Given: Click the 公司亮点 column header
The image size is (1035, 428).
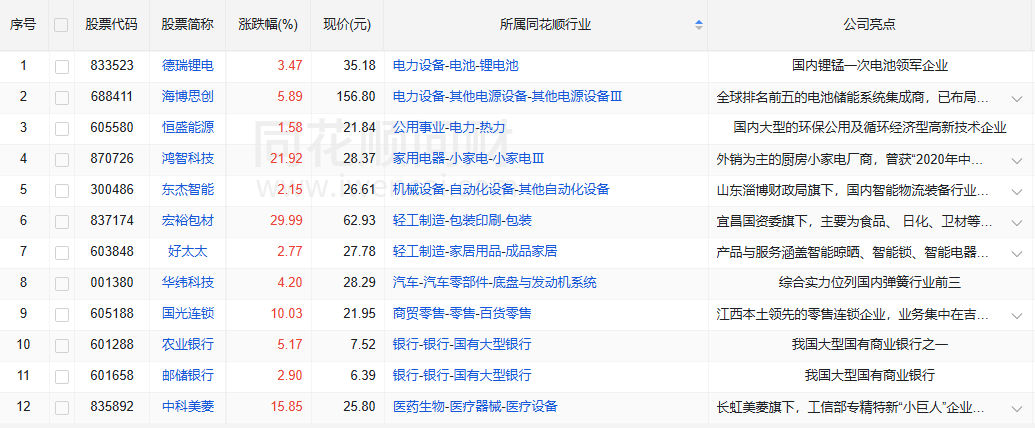Looking at the screenshot, I should (x=870, y=24).
